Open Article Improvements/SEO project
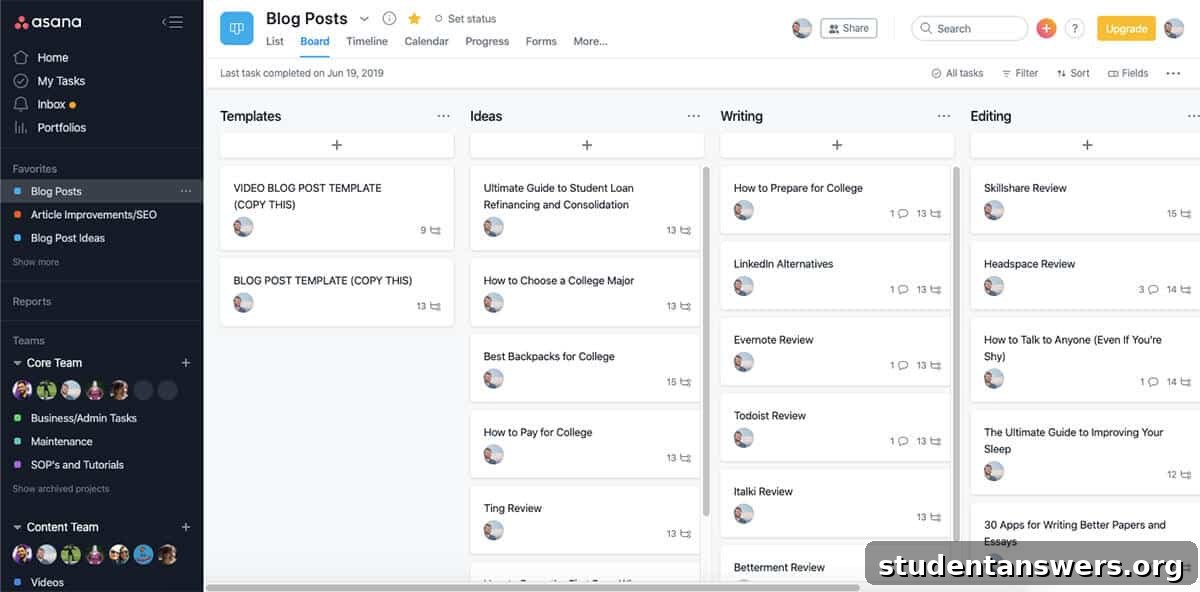 [x=93, y=214]
